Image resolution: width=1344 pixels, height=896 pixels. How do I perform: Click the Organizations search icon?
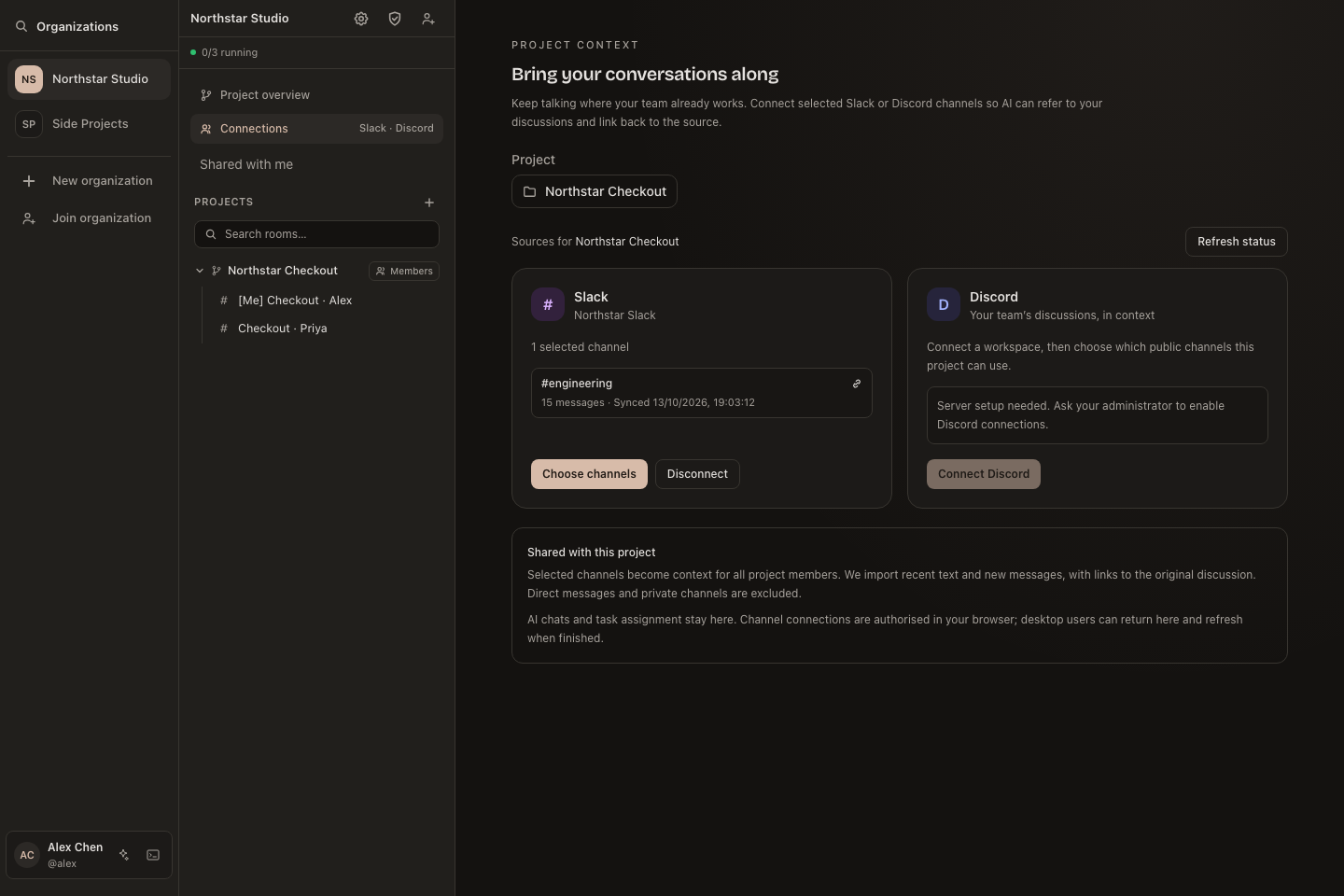coord(21,26)
